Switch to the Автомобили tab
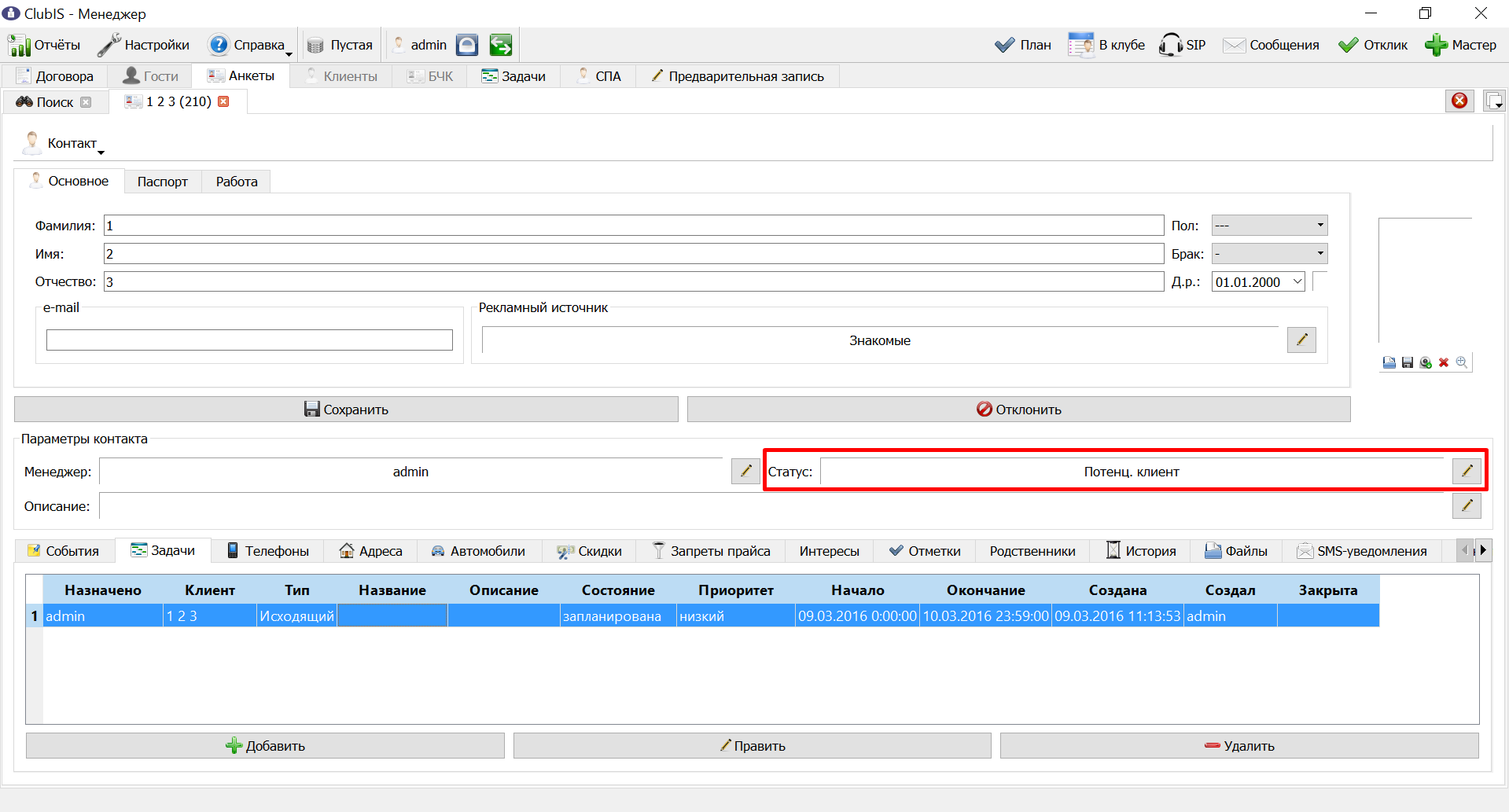The height and width of the screenshot is (812, 1509). (478, 551)
